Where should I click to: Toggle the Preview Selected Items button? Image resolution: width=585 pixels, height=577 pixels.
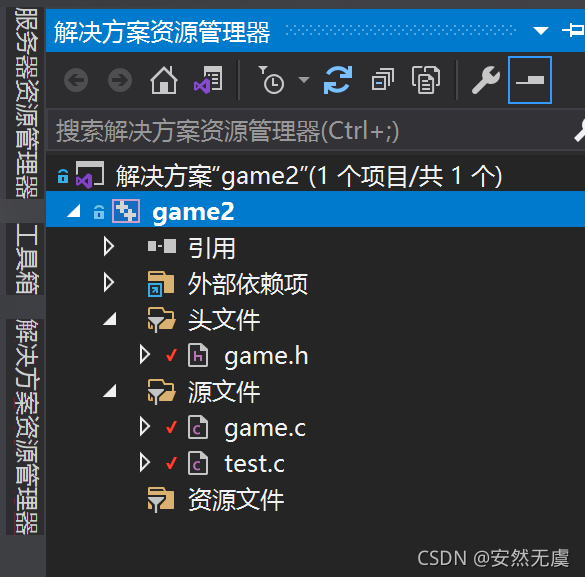[530, 80]
